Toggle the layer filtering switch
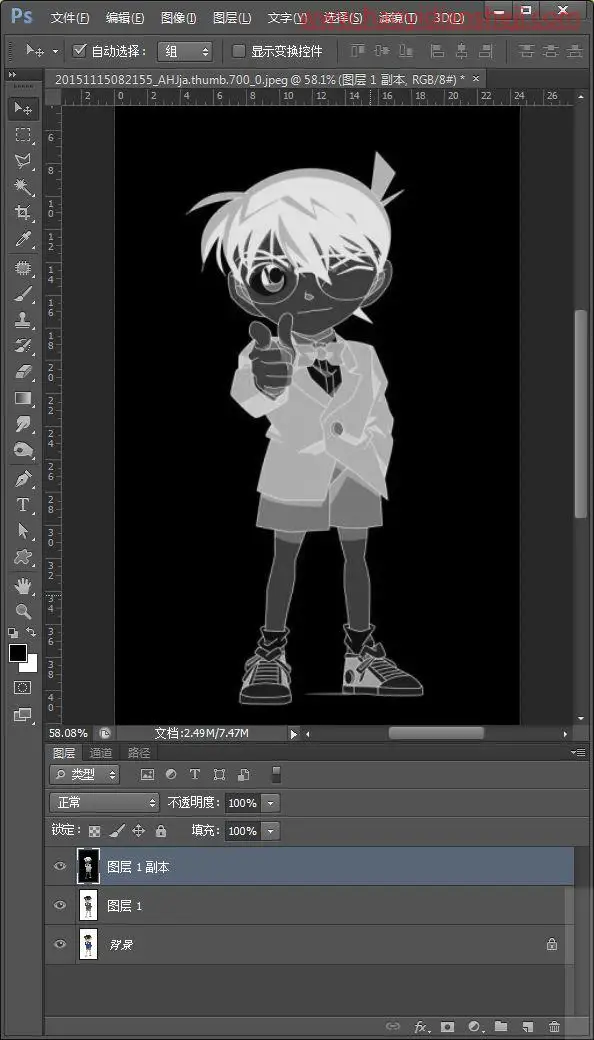The width and height of the screenshot is (594, 1040). click(276, 774)
